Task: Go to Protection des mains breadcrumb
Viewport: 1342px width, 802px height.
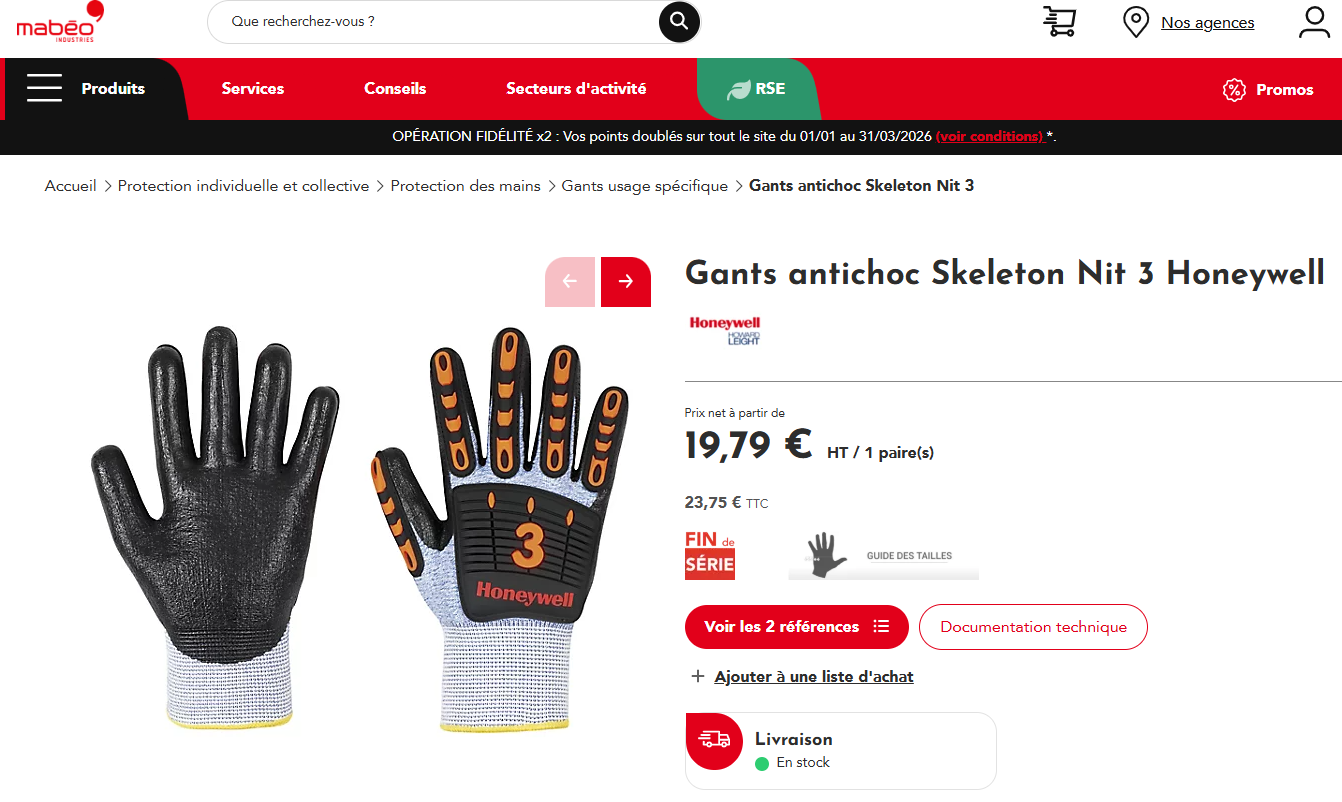Action: pos(465,186)
